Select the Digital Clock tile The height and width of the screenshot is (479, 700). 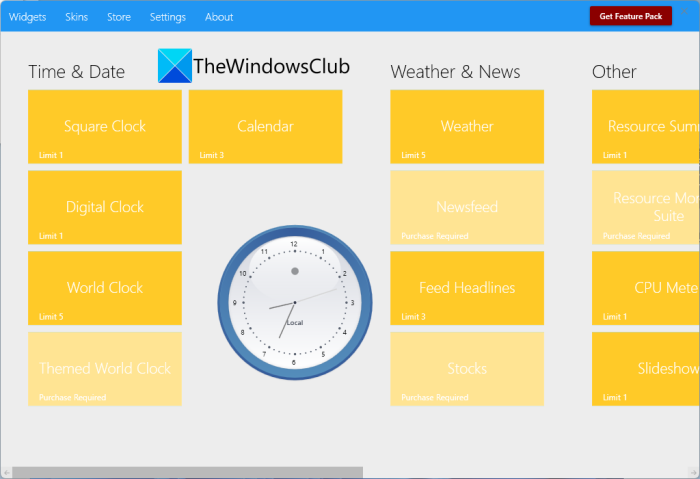[x=105, y=208]
